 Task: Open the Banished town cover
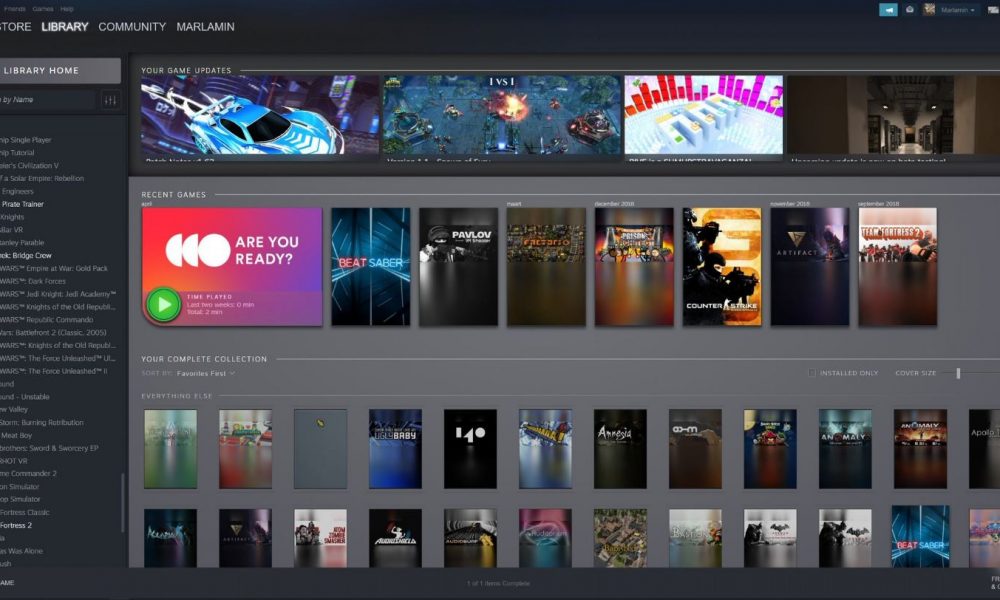point(620,538)
